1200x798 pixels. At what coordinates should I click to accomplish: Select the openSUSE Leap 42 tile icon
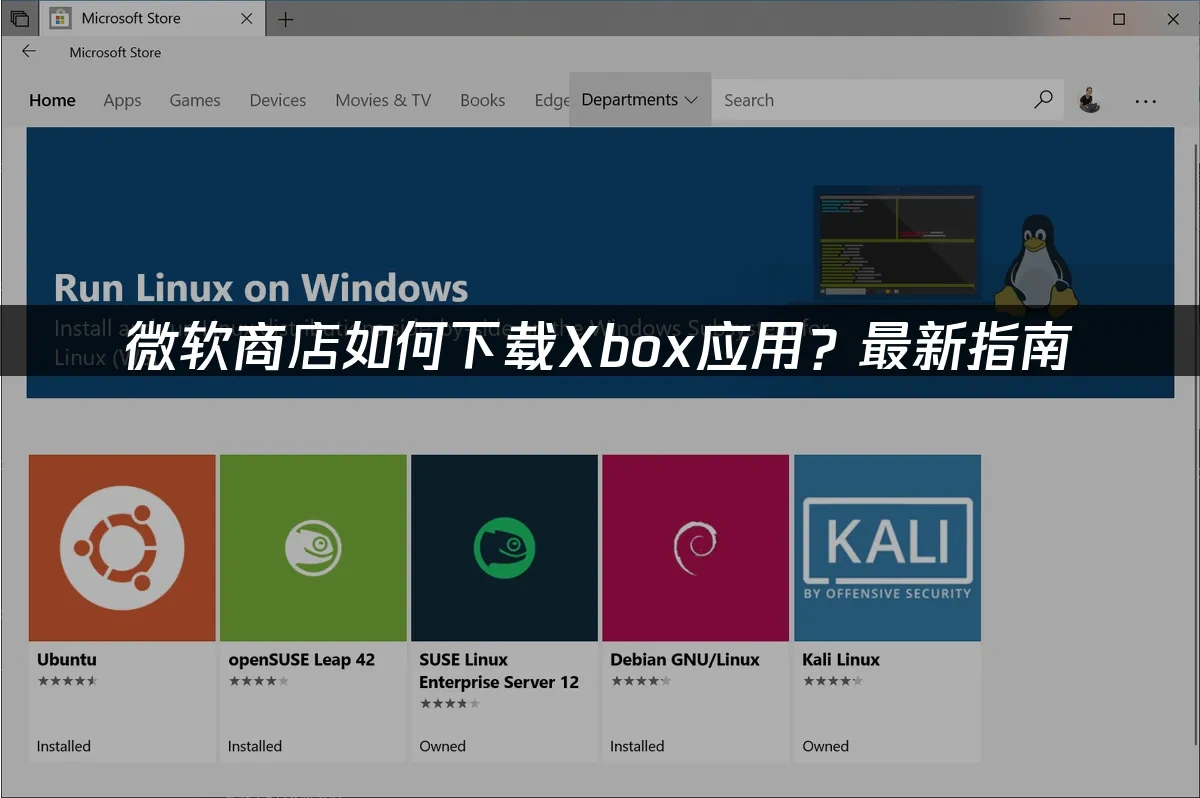(313, 547)
